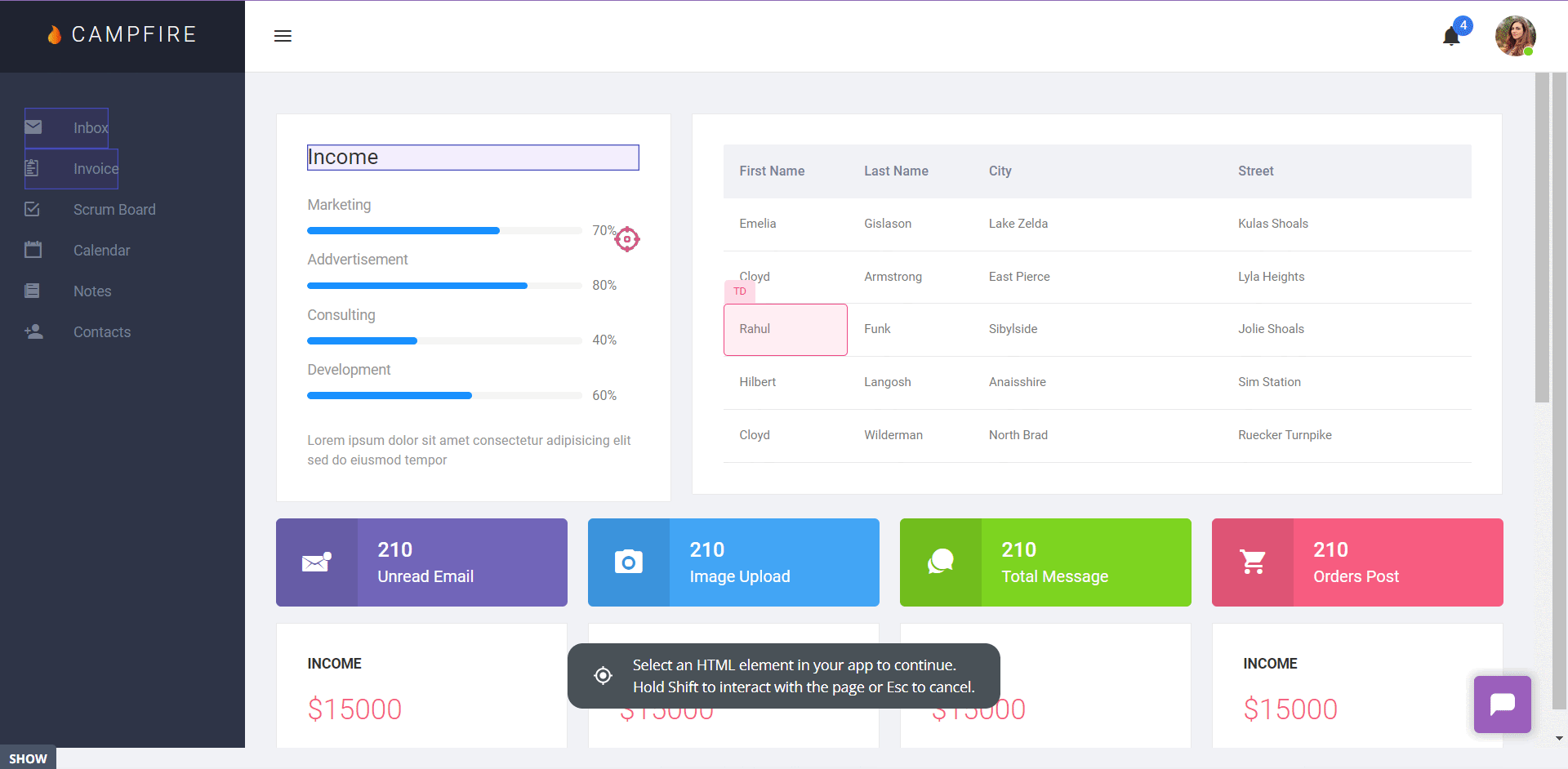This screenshot has height=769, width=1568.
Task: Click the Notes icon
Action: [x=33, y=291]
